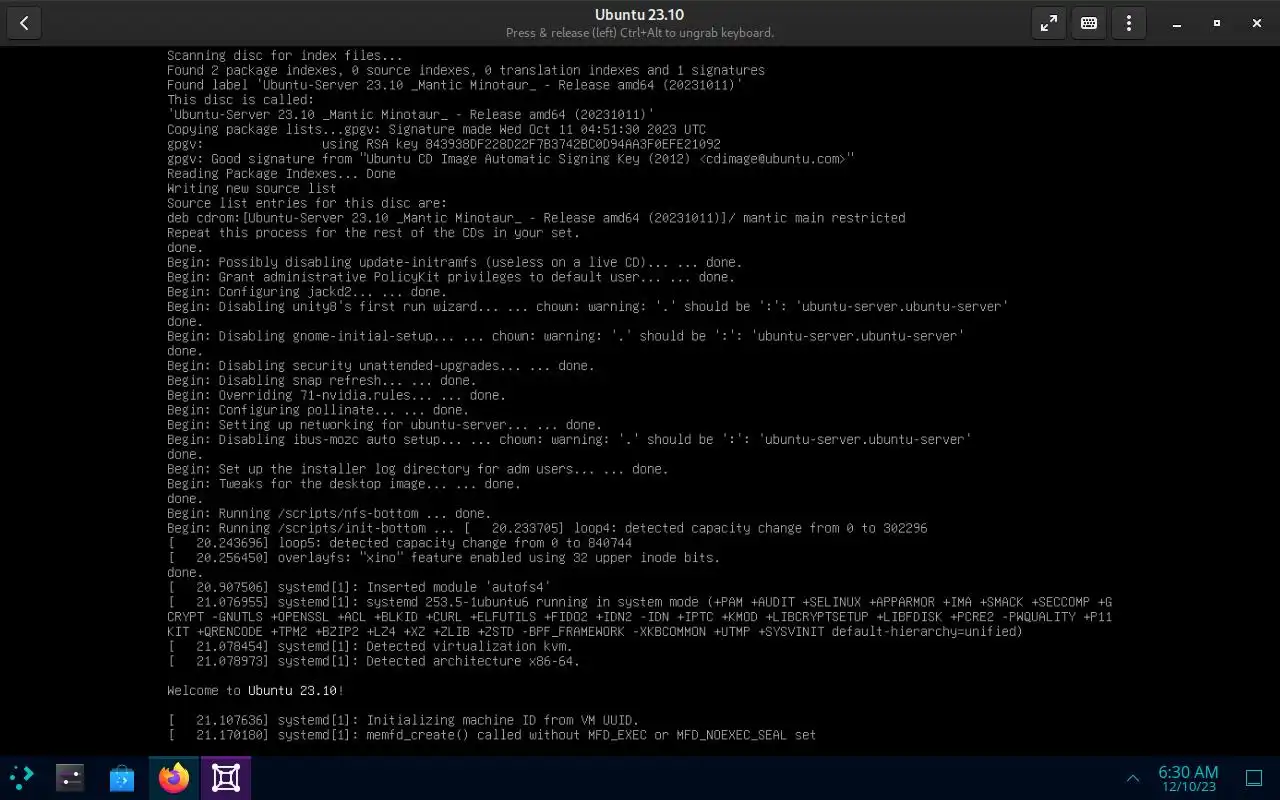
Task: Click the 'Scanning disc for index files...' line
Action: [x=285, y=56]
